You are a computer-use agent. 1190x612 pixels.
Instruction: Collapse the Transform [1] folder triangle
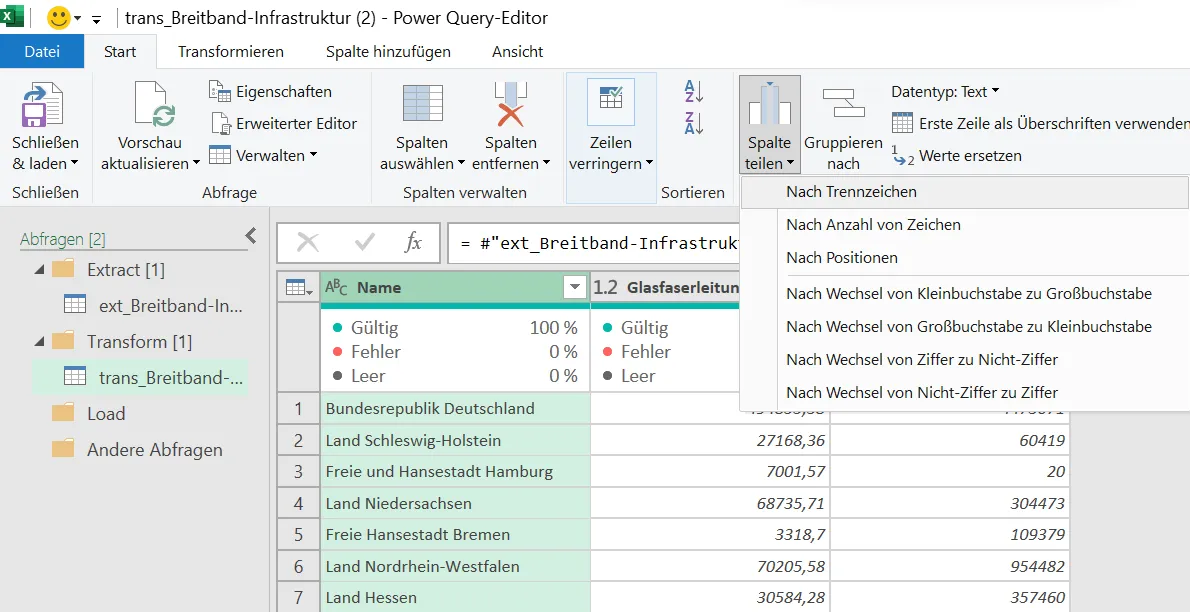coord(39,342)
